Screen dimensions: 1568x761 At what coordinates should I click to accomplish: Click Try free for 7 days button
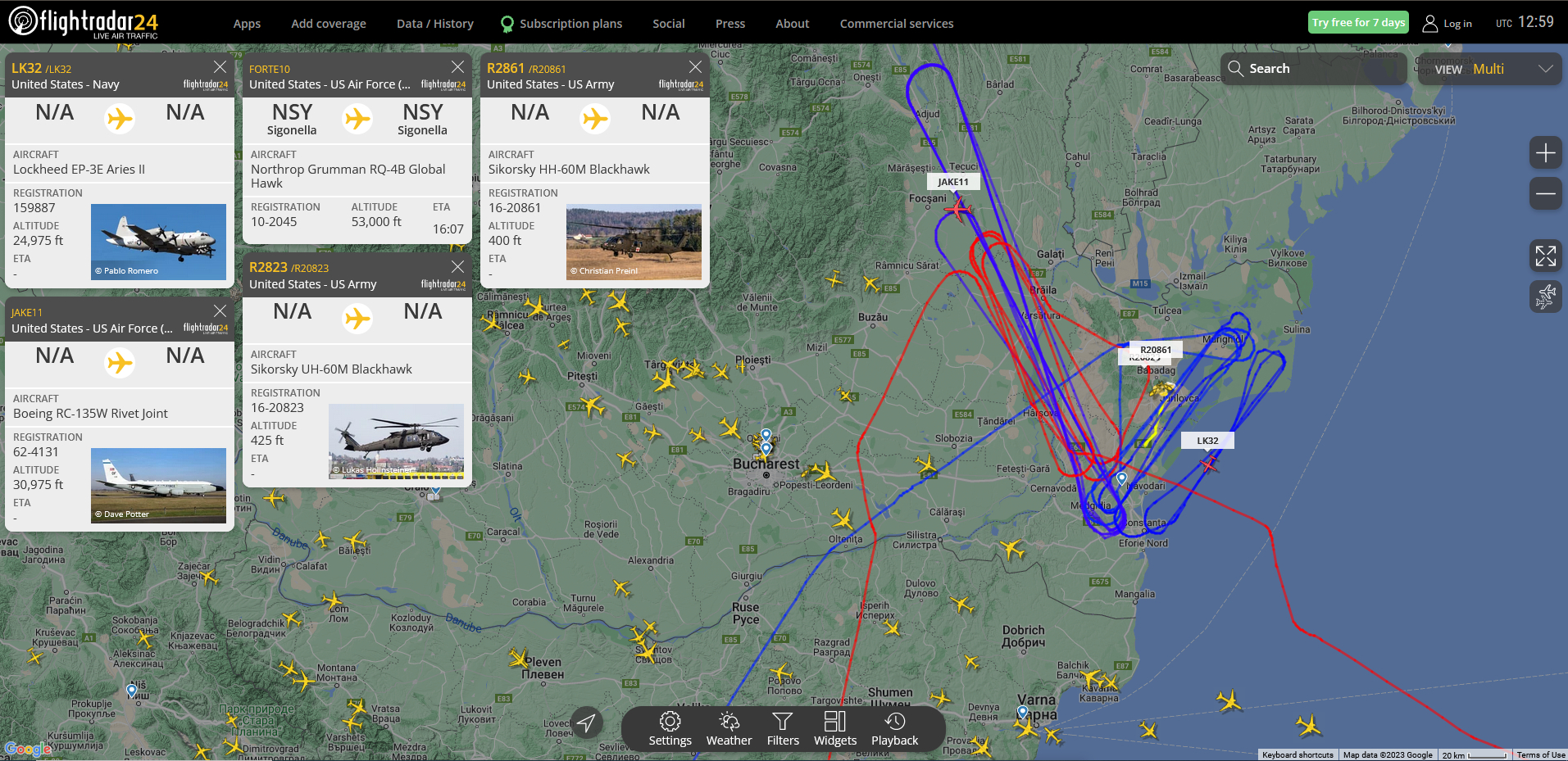(1358, 22)
